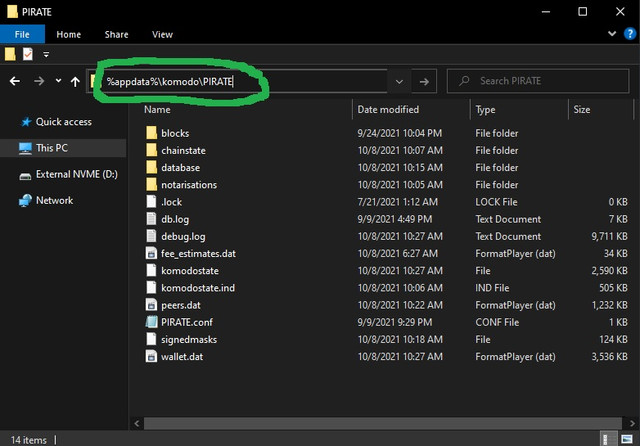Sort by Size column header
This screenshot has height=446, width=640.
click(601, 109)
